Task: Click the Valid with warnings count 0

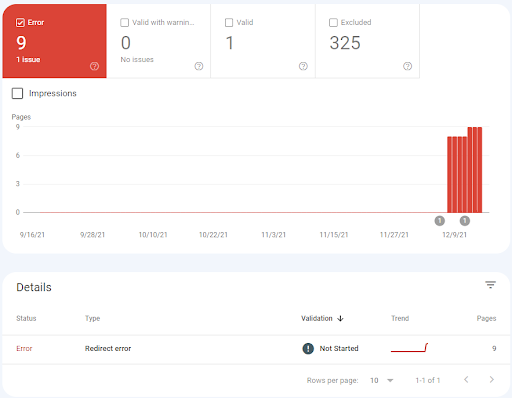Action: click(126, 43)
